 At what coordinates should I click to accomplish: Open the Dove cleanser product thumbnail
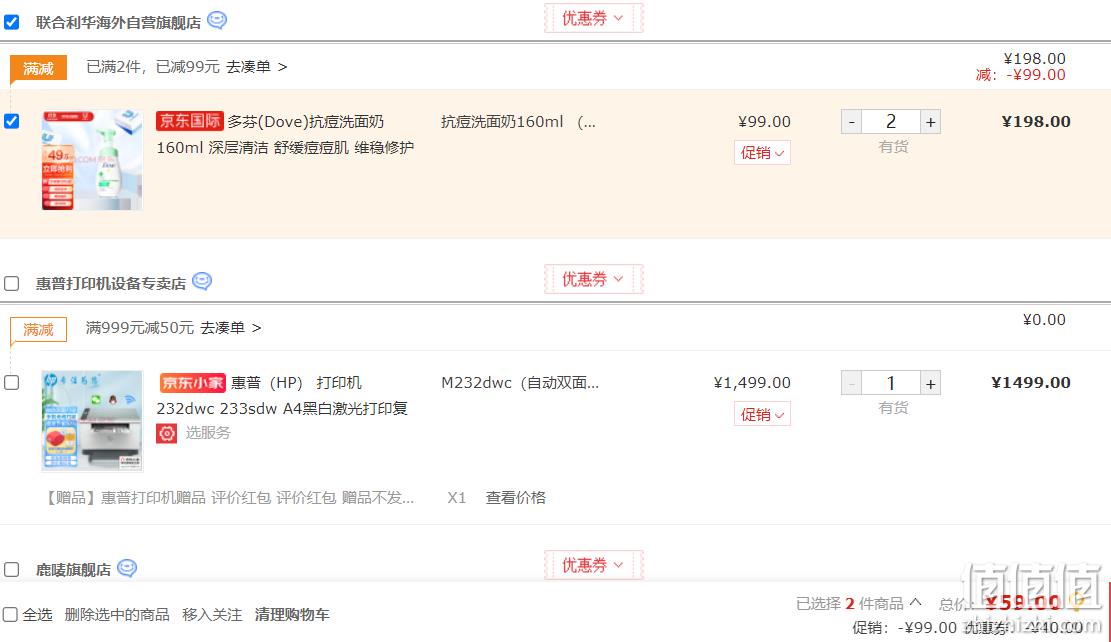coord(92,160)
